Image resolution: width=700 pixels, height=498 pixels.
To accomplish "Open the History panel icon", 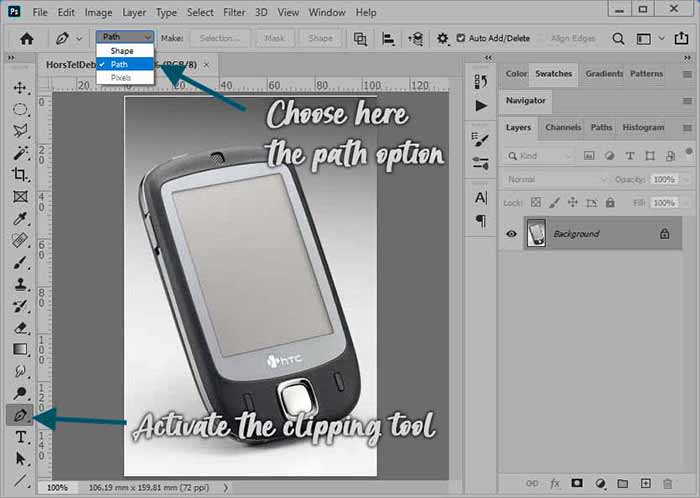I will click(481, 81).
